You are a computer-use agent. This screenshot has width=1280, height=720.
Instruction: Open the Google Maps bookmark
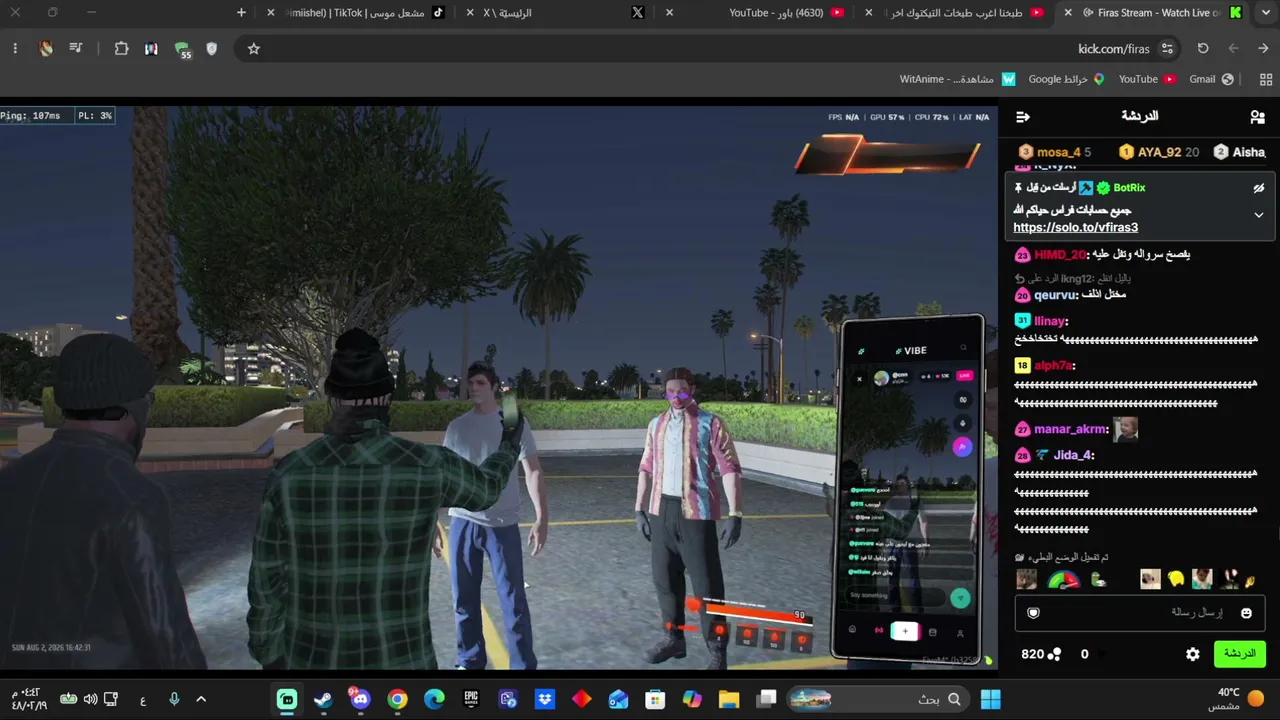click(1066, 79)
